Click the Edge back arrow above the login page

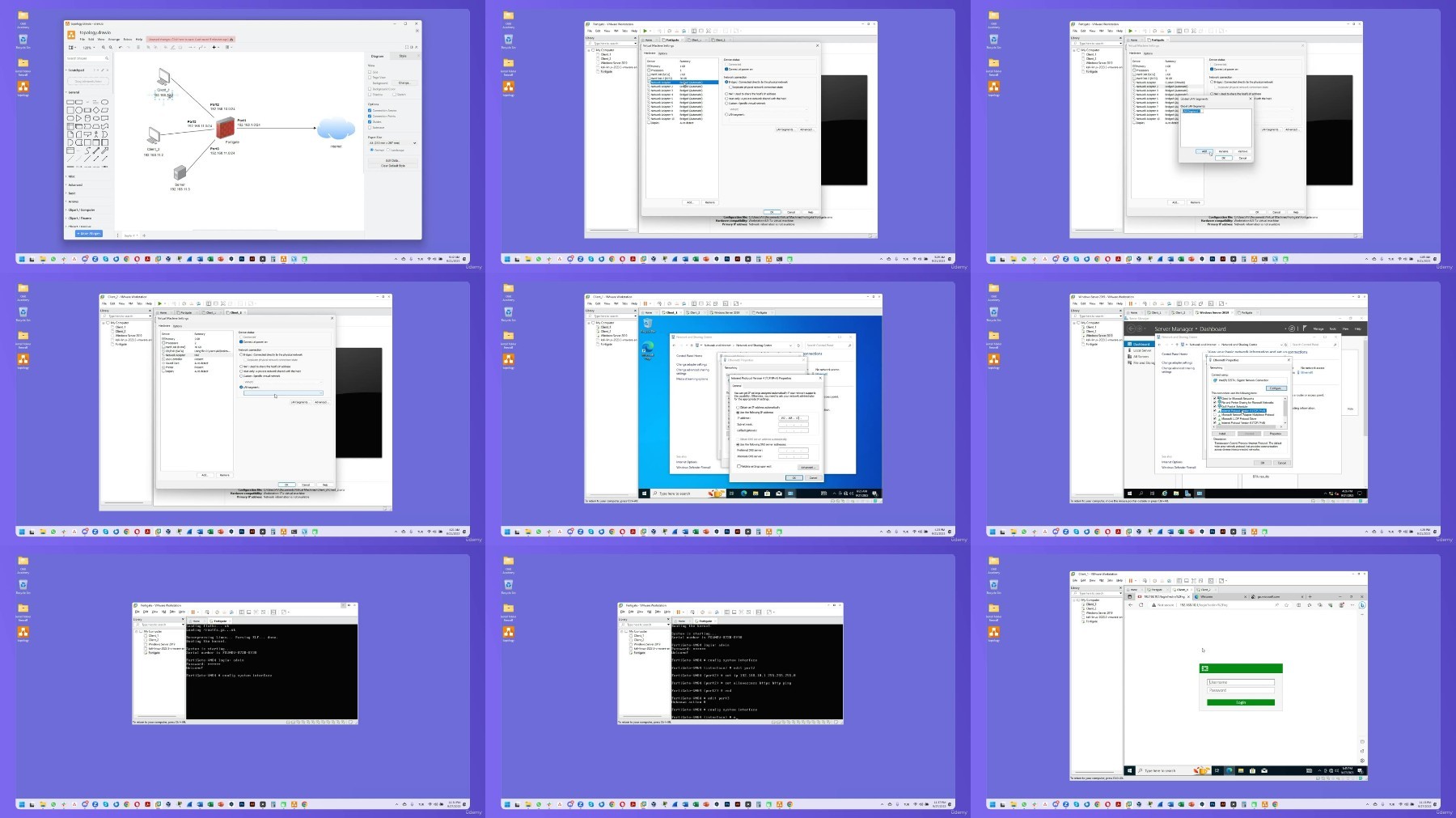[x=1130, y=604]
